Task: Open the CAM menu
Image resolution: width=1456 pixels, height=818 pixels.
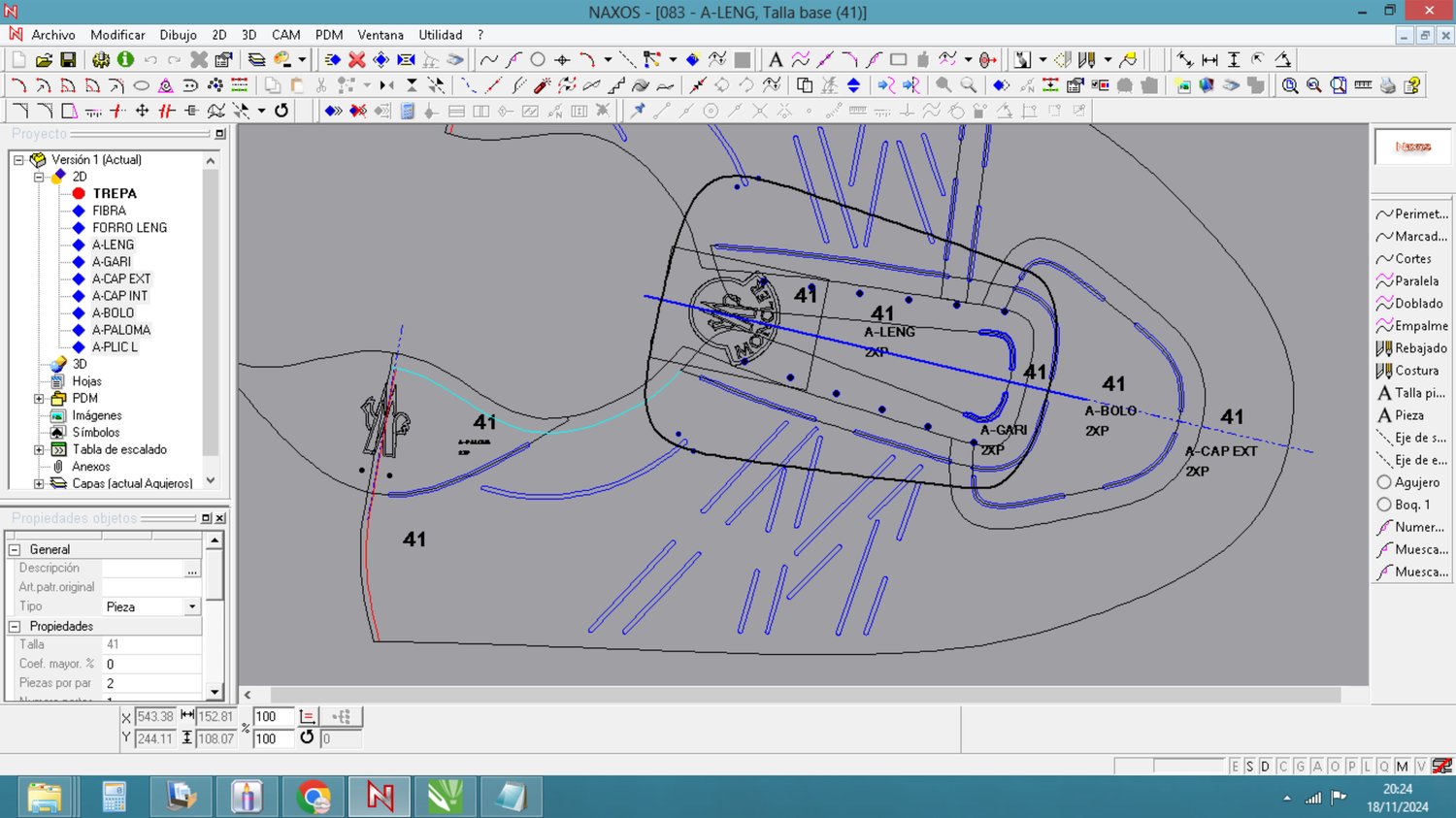Action: coord(285,35)
